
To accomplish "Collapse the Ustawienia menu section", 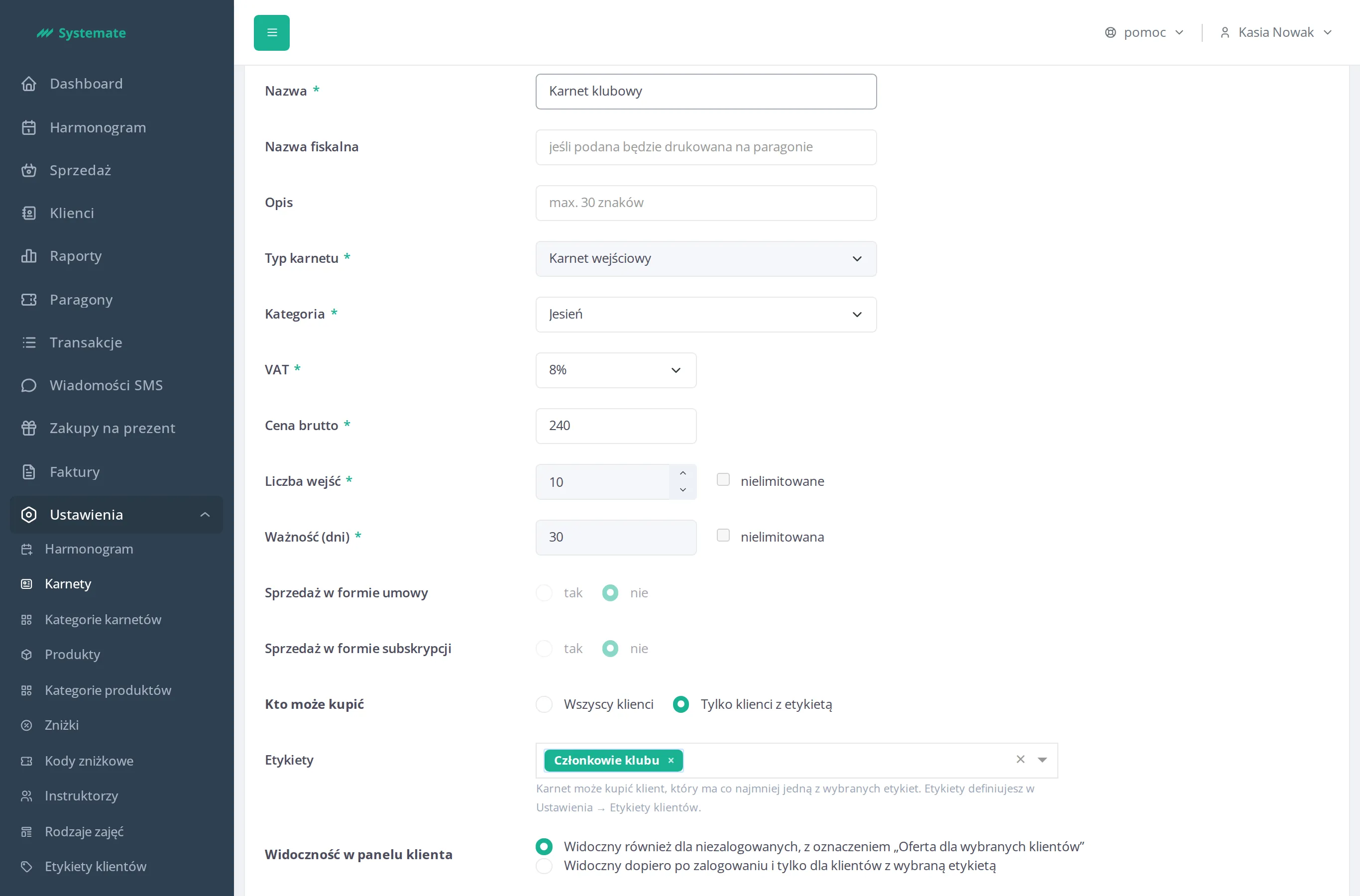I will pyautogui.click(x=116, y=515).
